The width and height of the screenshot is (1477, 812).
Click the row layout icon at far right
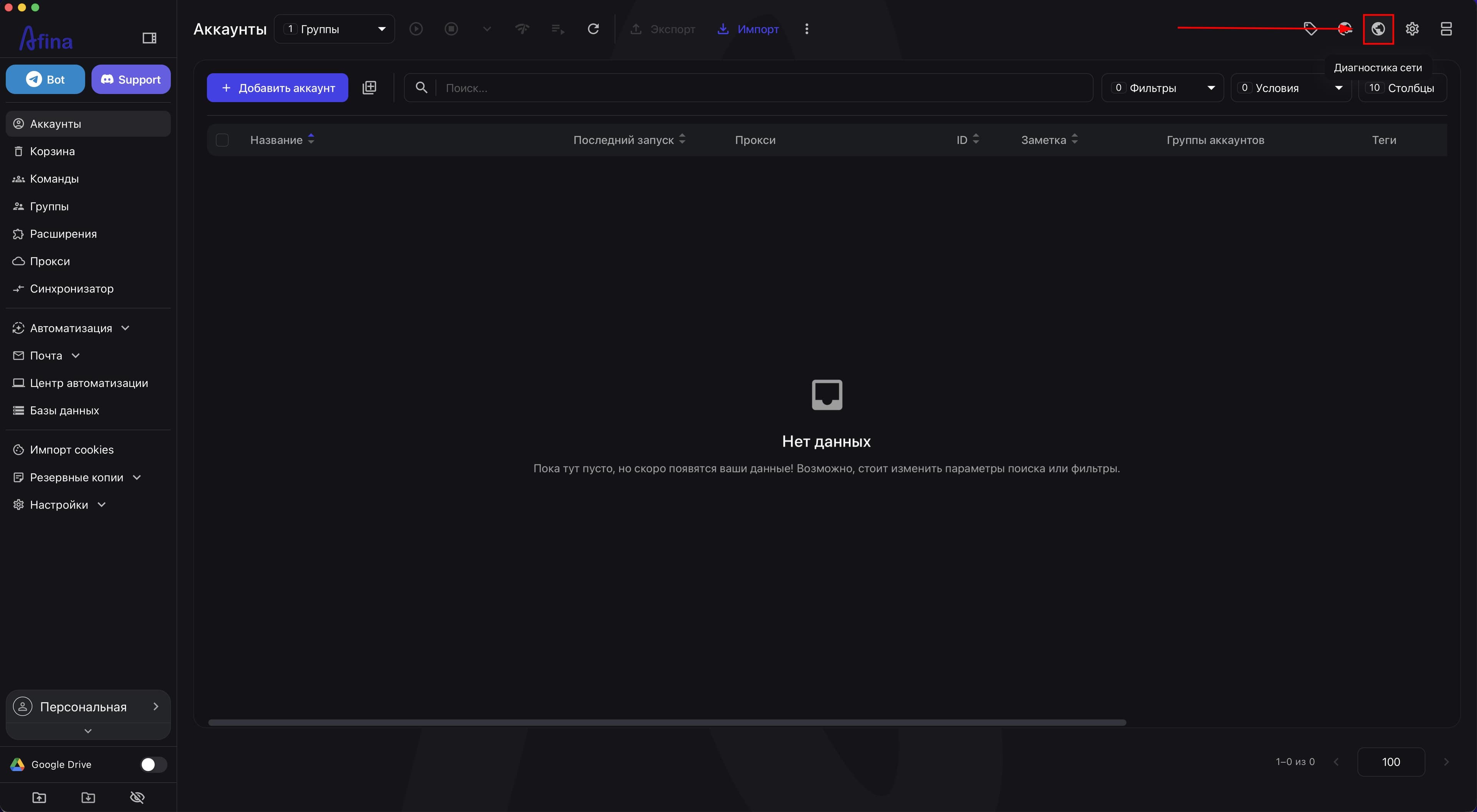point(1445,29)
